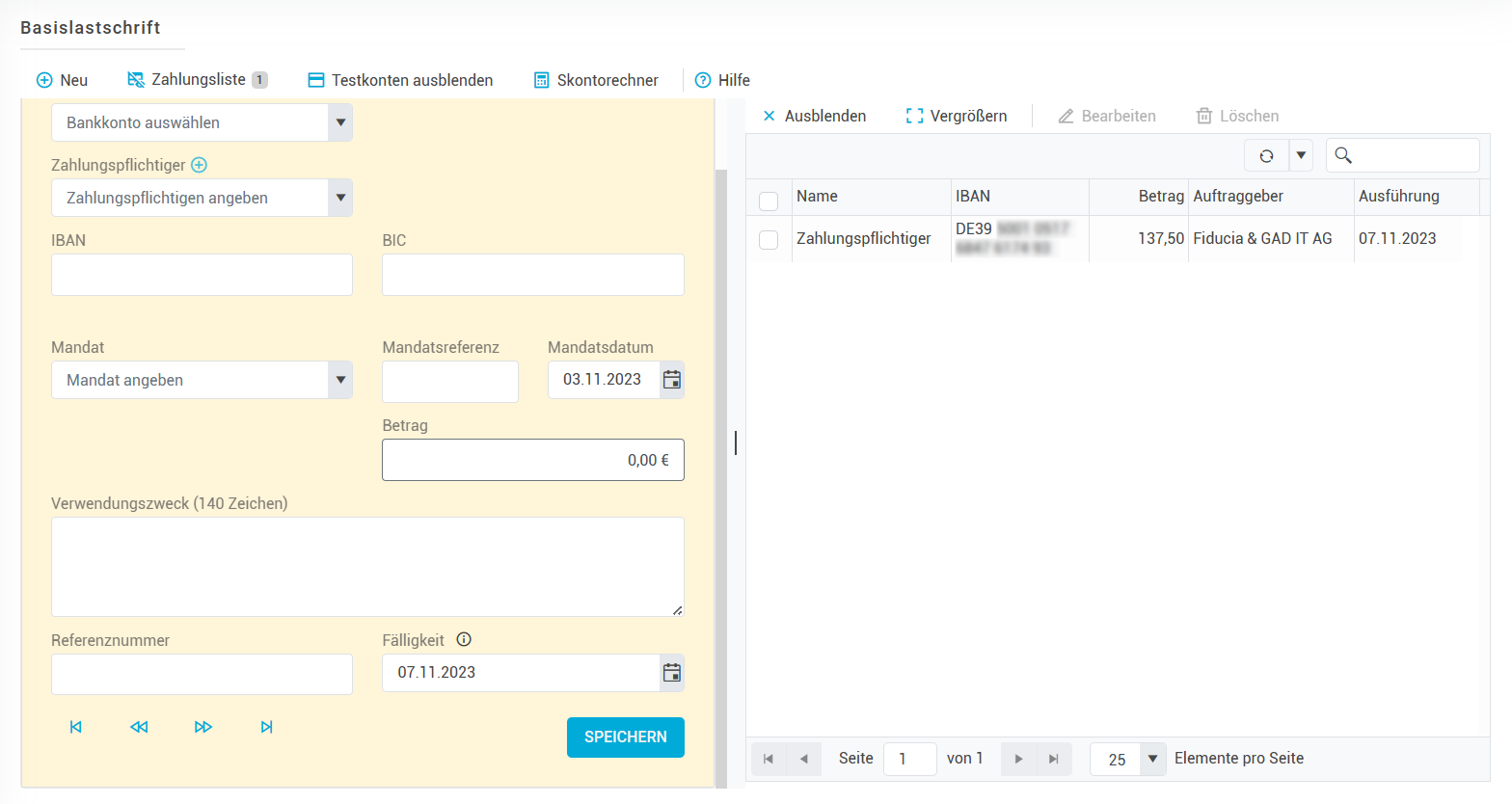This screenshot has width=1512, height=804.
Task: Click the Fälligkeit info icon
Action: coord(464,640)
